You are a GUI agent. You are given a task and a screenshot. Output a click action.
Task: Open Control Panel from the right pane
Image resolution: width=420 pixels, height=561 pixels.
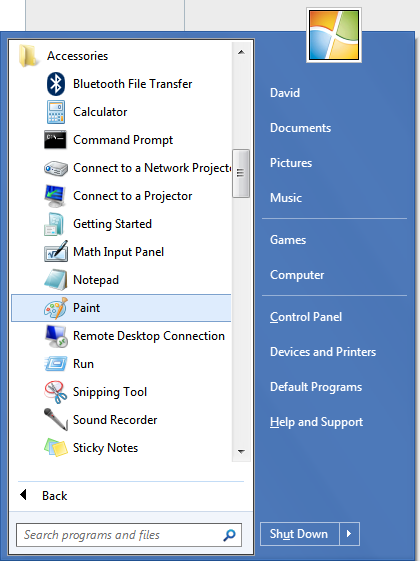306,317
